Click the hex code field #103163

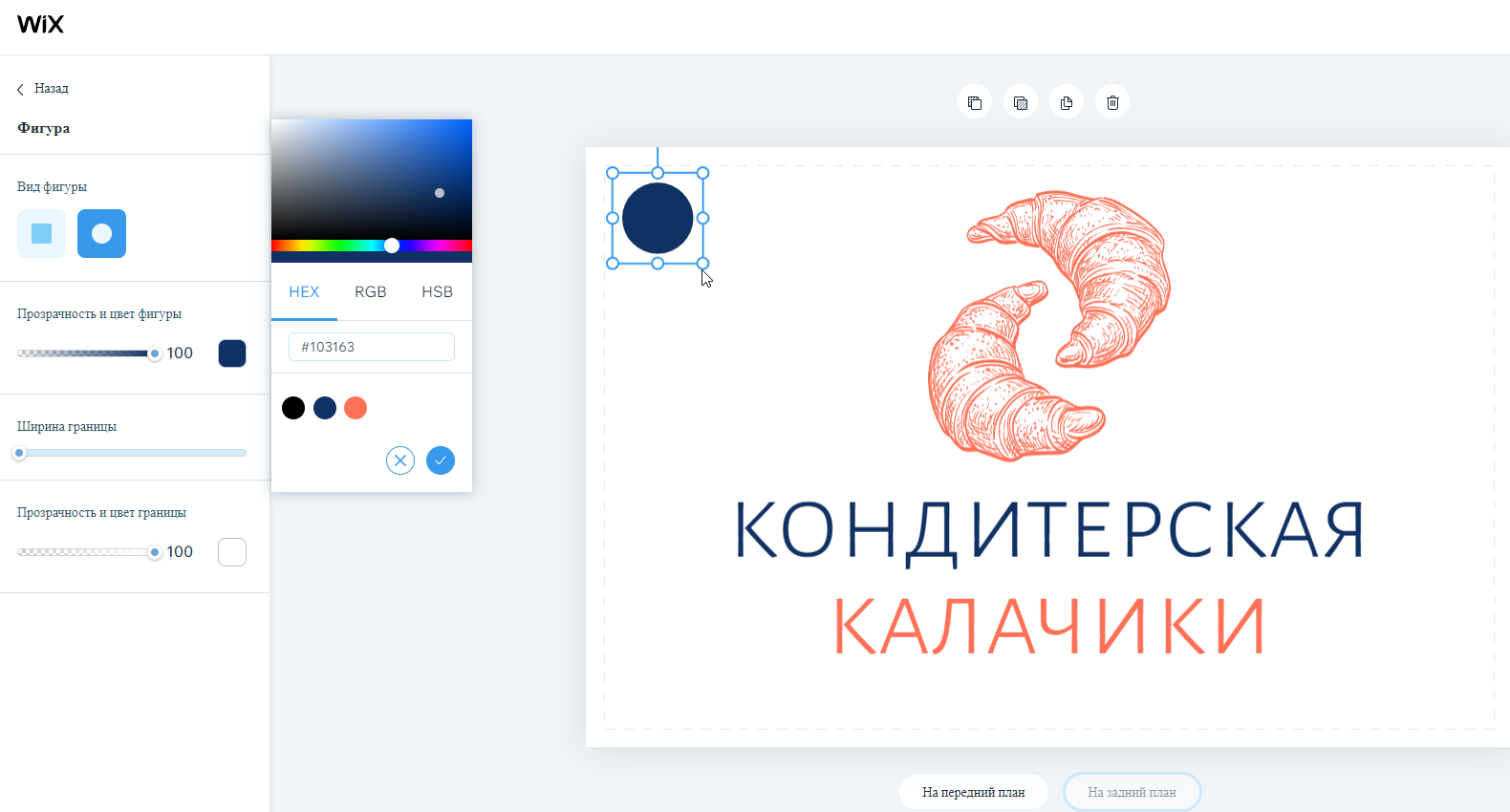click(x=372, y=347)
